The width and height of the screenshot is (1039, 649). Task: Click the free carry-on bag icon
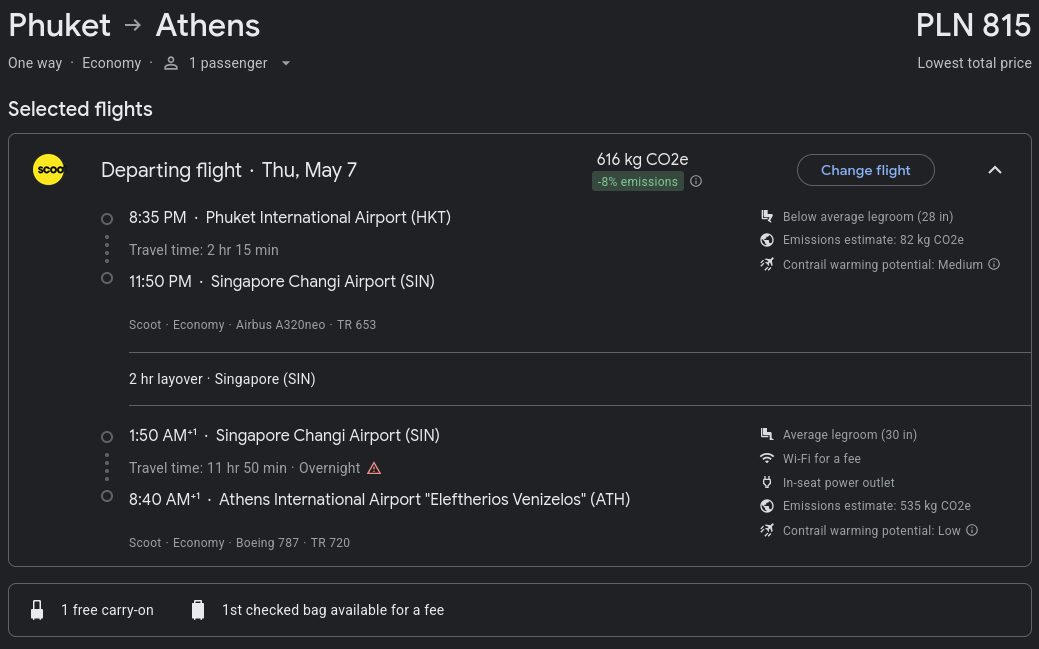(x=37, y=610)
